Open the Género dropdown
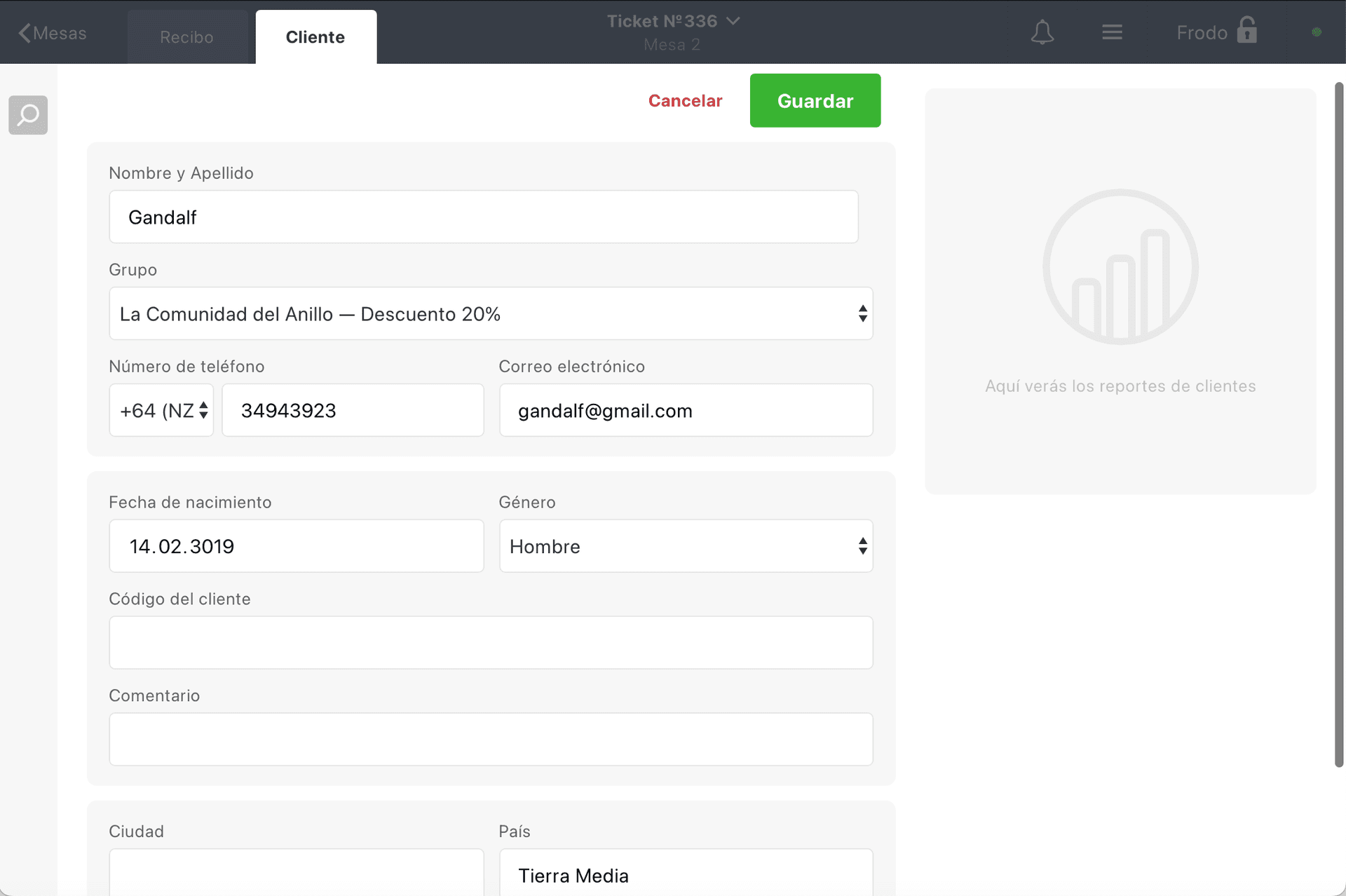Viewport: 1346px width, 896px height. coord(686,546)
